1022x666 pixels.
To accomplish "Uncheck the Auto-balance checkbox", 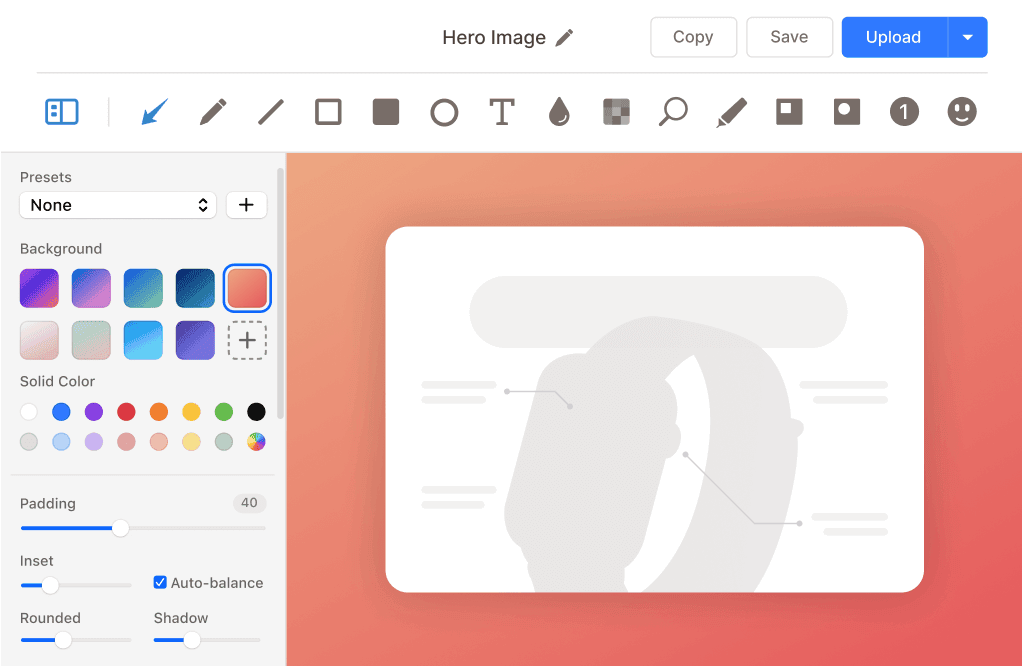I will click(160, 583).
